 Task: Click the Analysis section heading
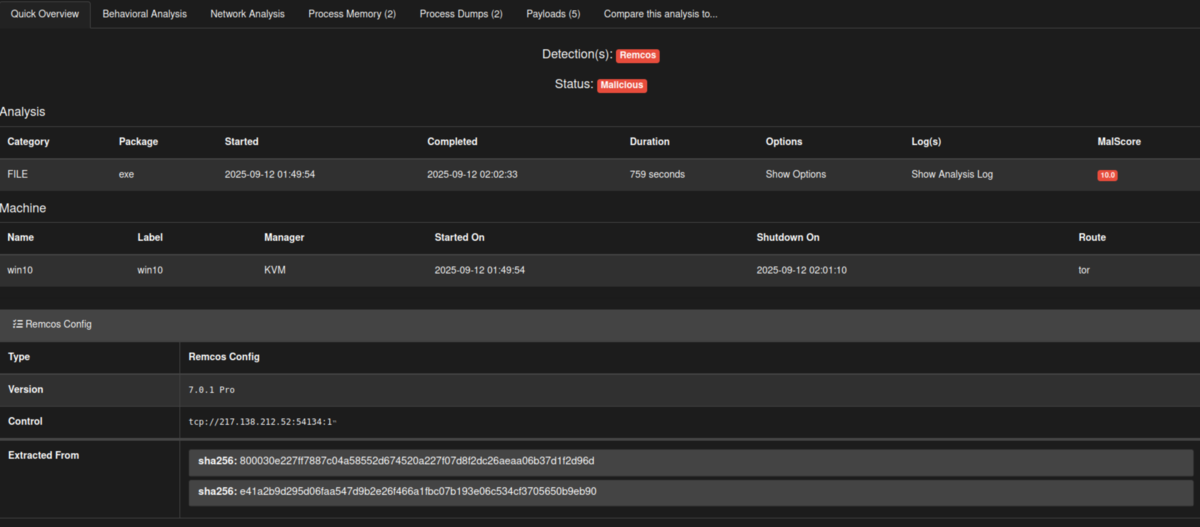coord(23,112)
